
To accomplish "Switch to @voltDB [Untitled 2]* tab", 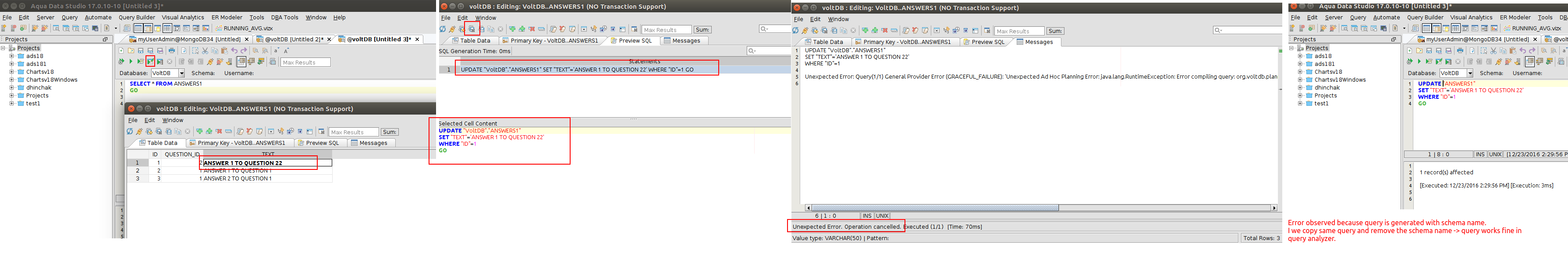I will 293,40.
